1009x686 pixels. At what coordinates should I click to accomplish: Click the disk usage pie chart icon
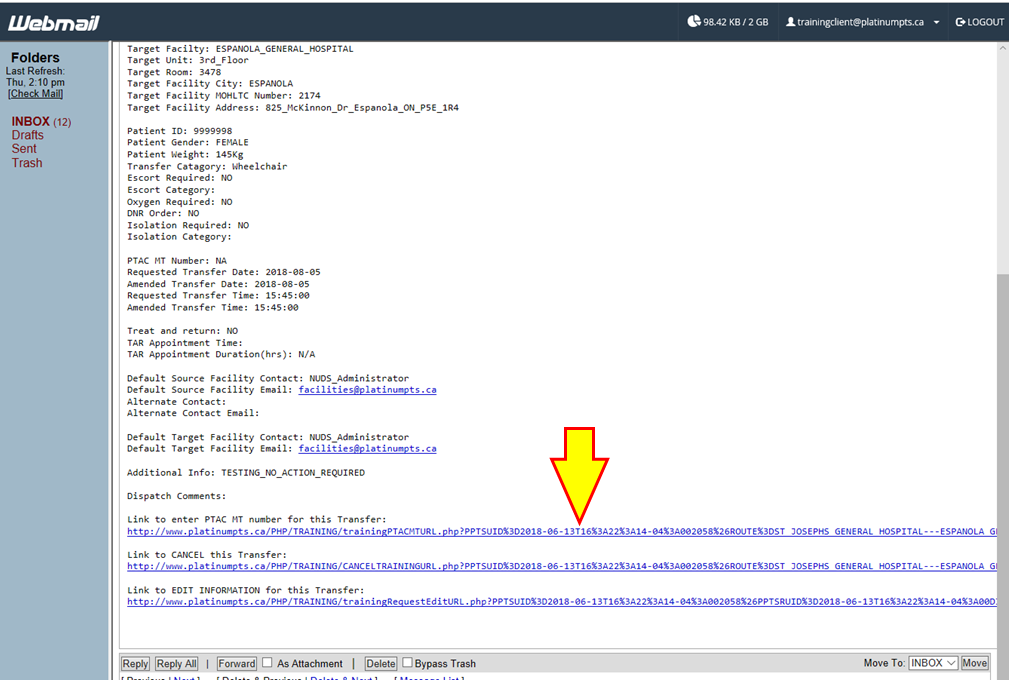694,21
